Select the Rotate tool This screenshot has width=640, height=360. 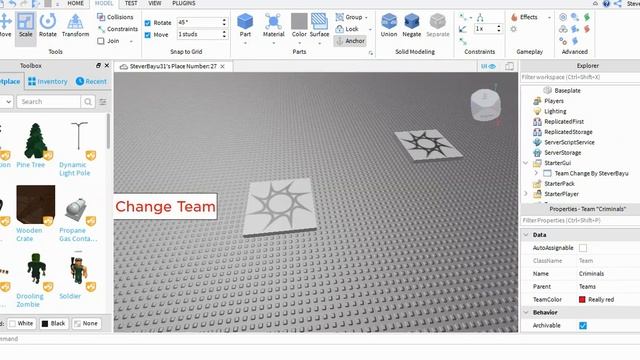(48, 25)
